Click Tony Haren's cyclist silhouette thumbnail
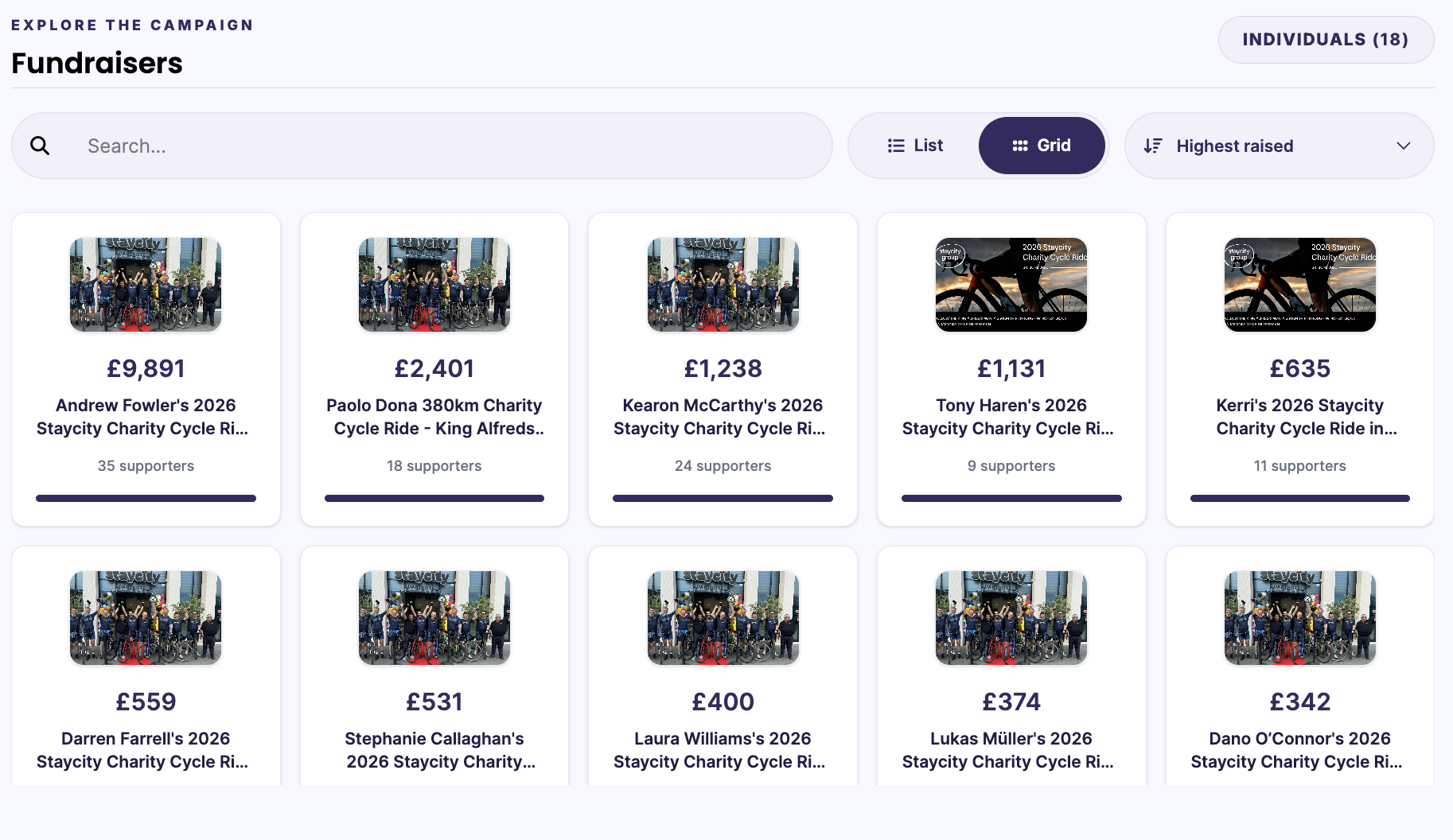Viewport: 1453px width, 840px height. (x=1011, y=285)
